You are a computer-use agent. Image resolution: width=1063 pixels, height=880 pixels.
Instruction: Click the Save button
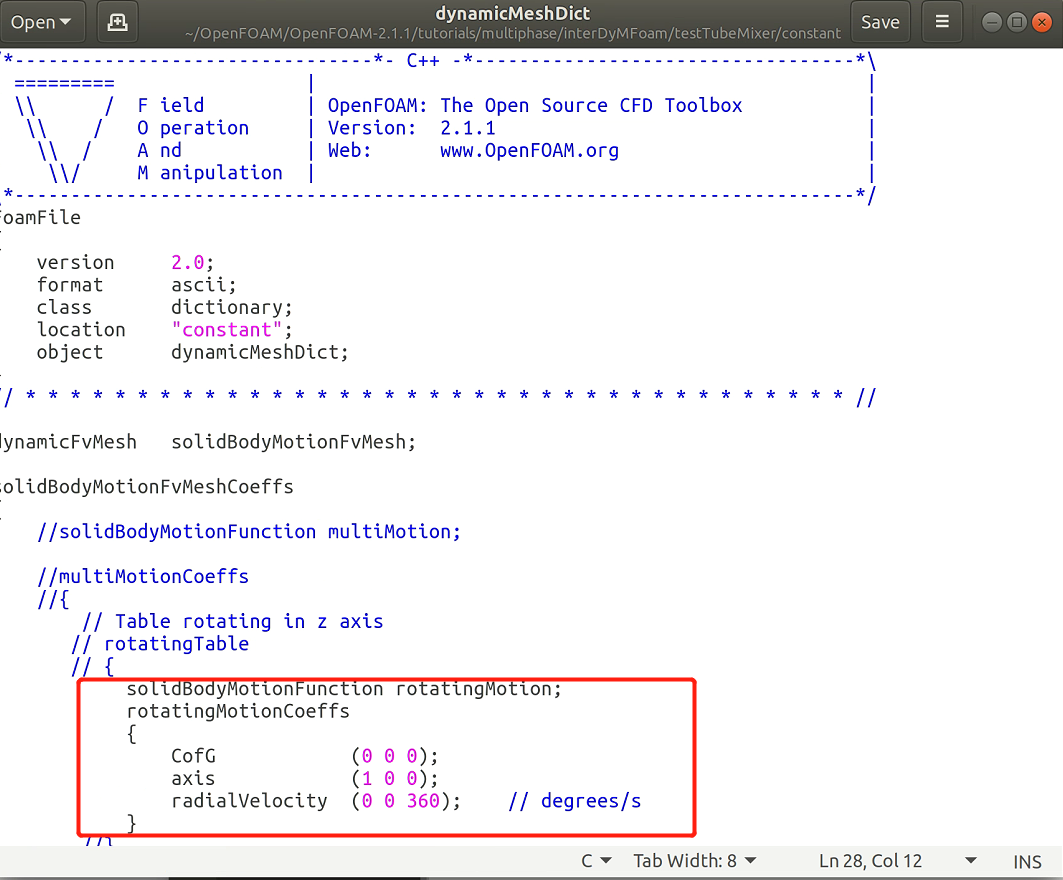point(880,22)
